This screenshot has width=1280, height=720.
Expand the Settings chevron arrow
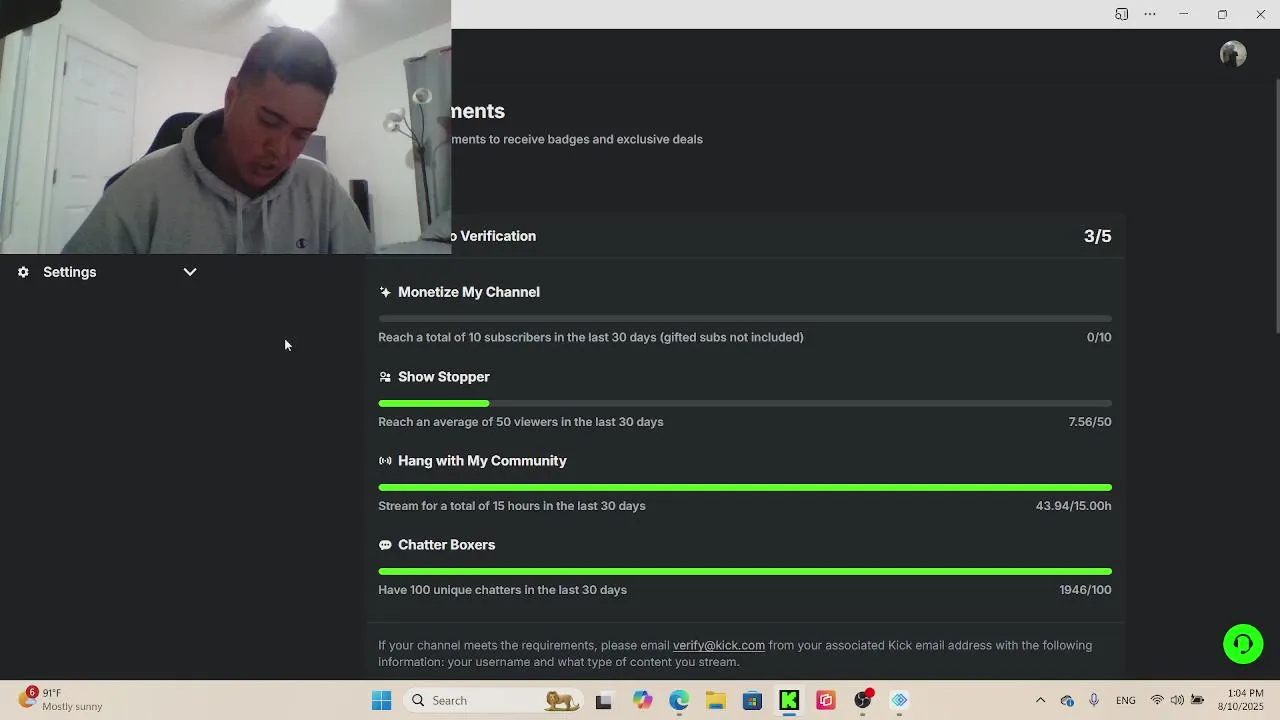[190, 272]
